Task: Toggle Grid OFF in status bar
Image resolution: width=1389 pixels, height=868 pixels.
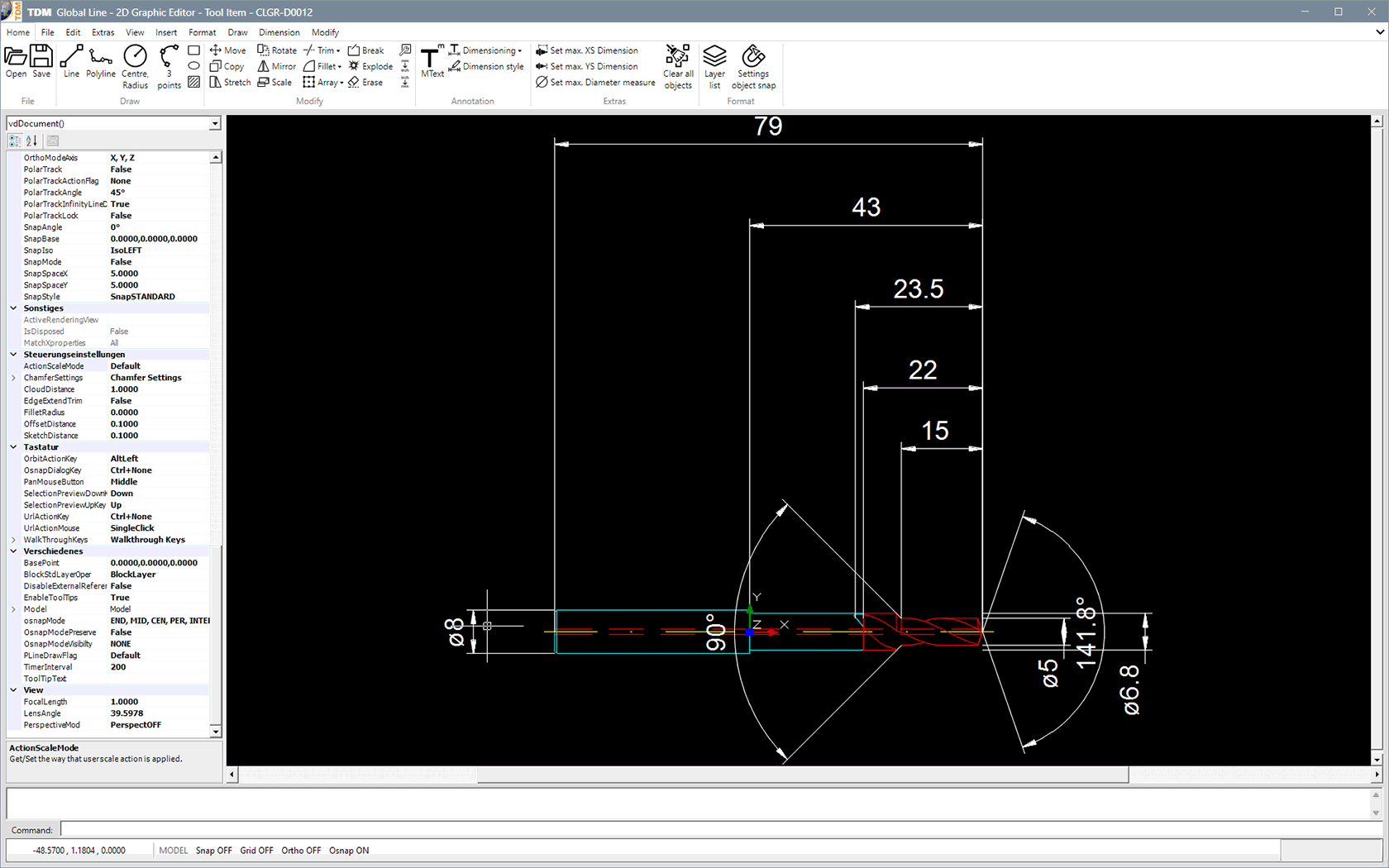Action: click(x=256, y=850)
